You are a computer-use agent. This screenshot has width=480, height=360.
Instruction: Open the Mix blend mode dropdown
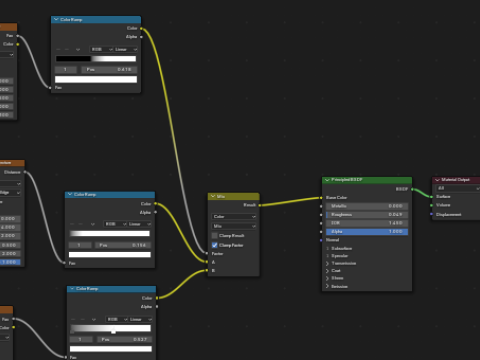[x=234, y=226]
